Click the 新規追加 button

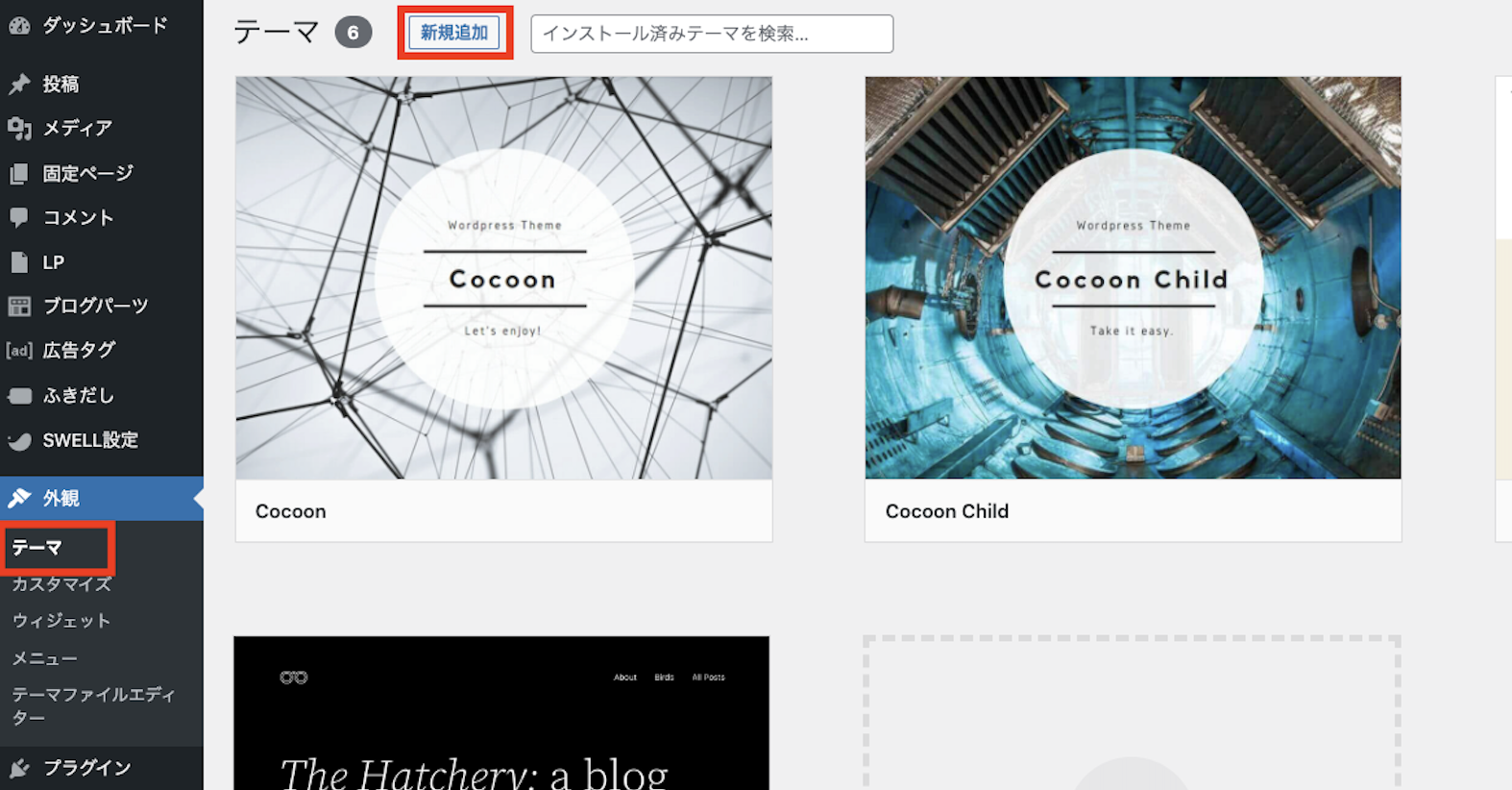coord(454,33)
